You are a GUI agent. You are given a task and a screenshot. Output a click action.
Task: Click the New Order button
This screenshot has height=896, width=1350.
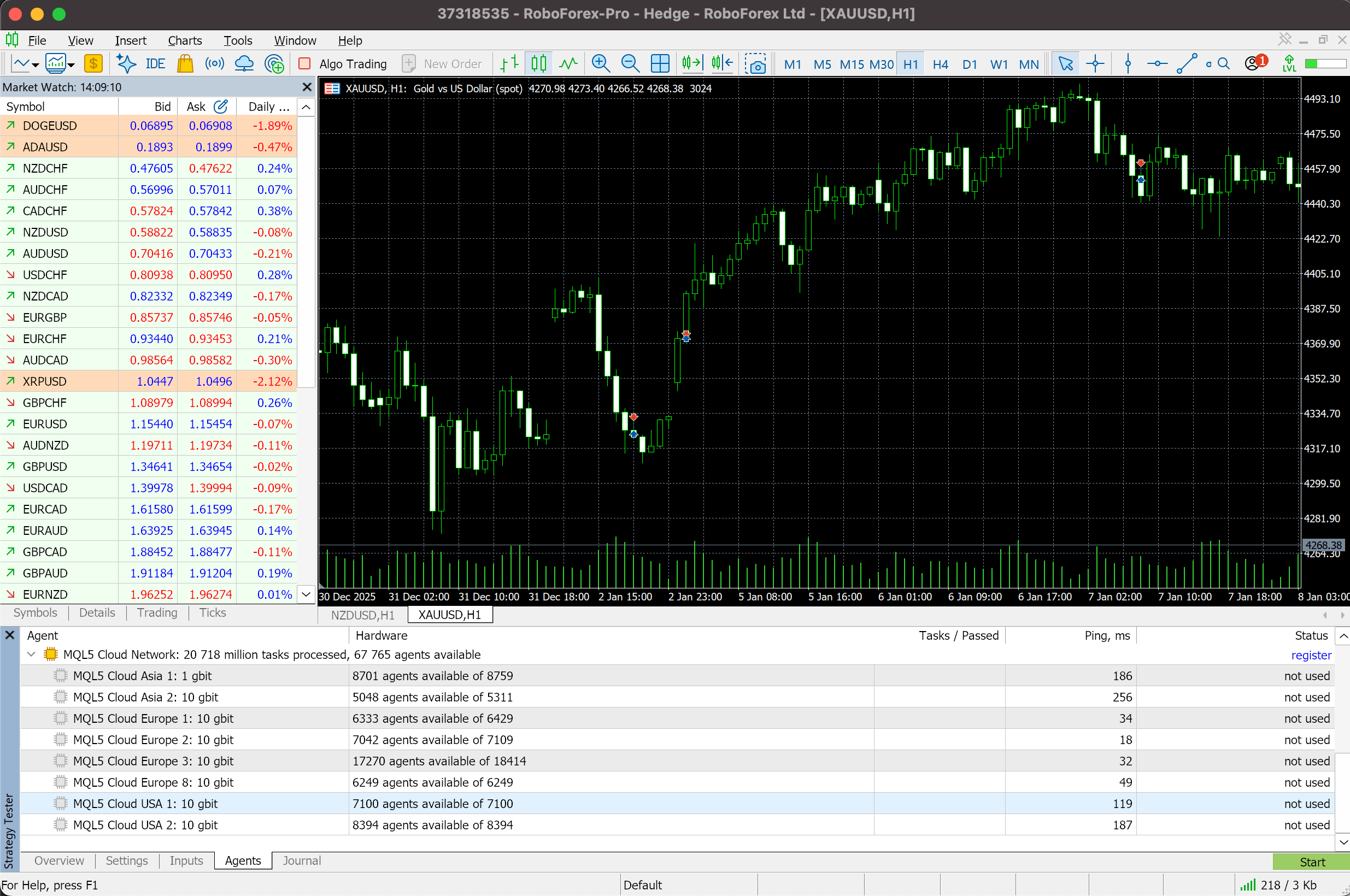coord(442,63)
